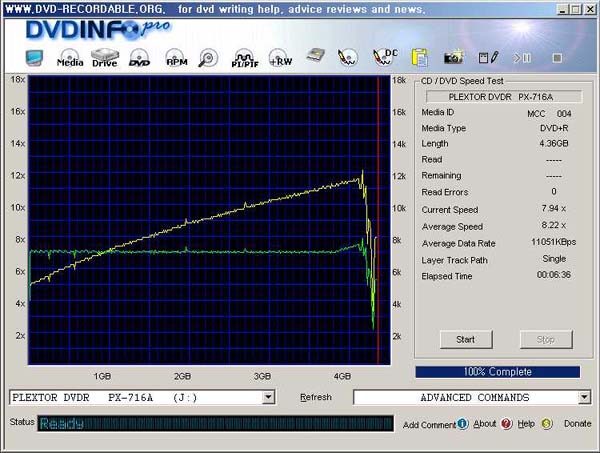Viewport: 600px width, 453px height.
Task: Take a screenshot with camera icon
Action: [454, 57]
